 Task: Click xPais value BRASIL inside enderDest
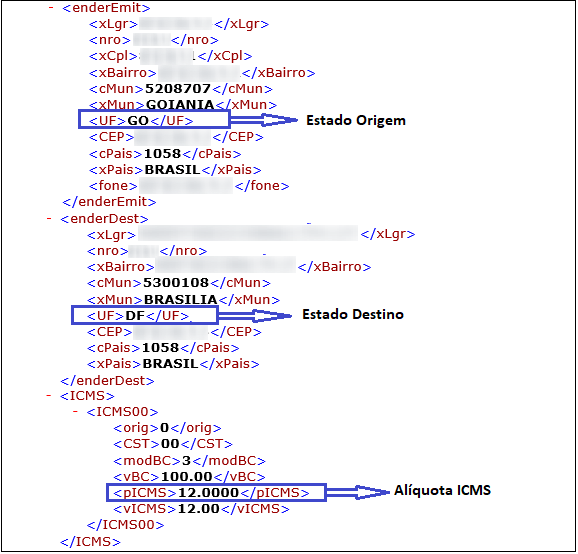coord(170,364)
